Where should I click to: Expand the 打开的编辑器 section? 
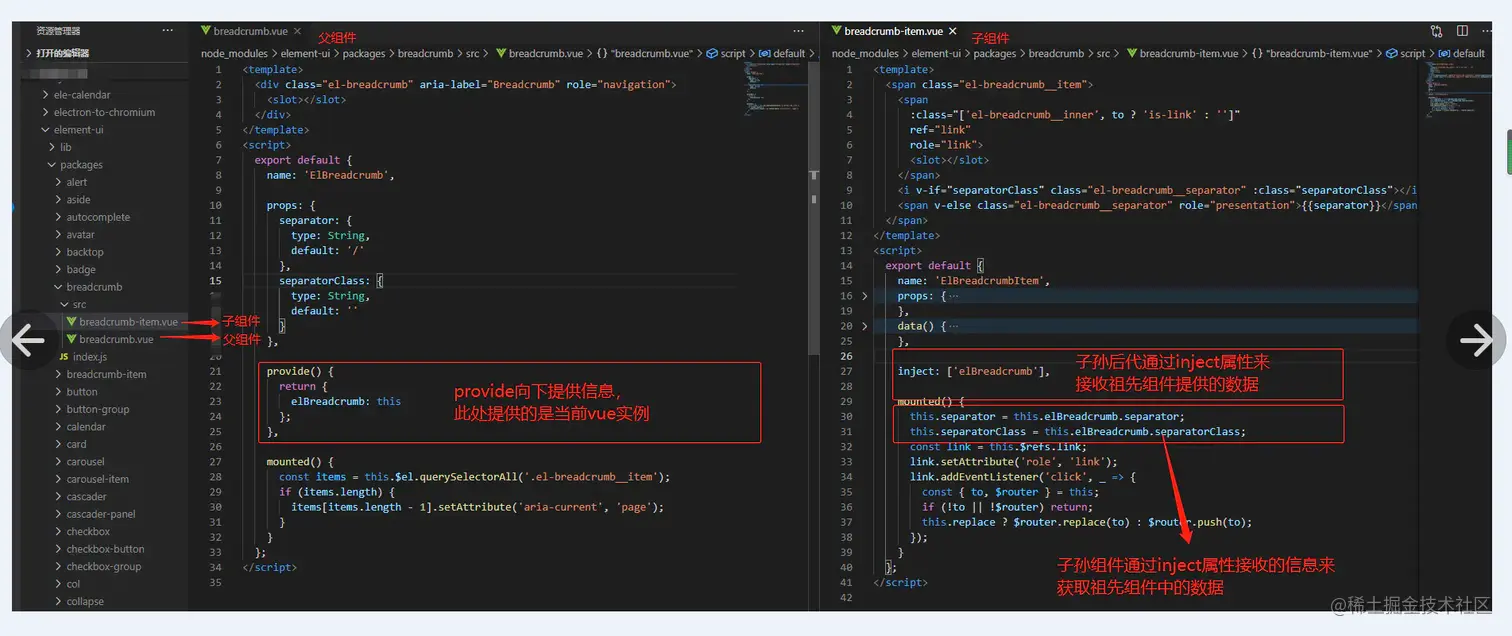click(56, 53)
